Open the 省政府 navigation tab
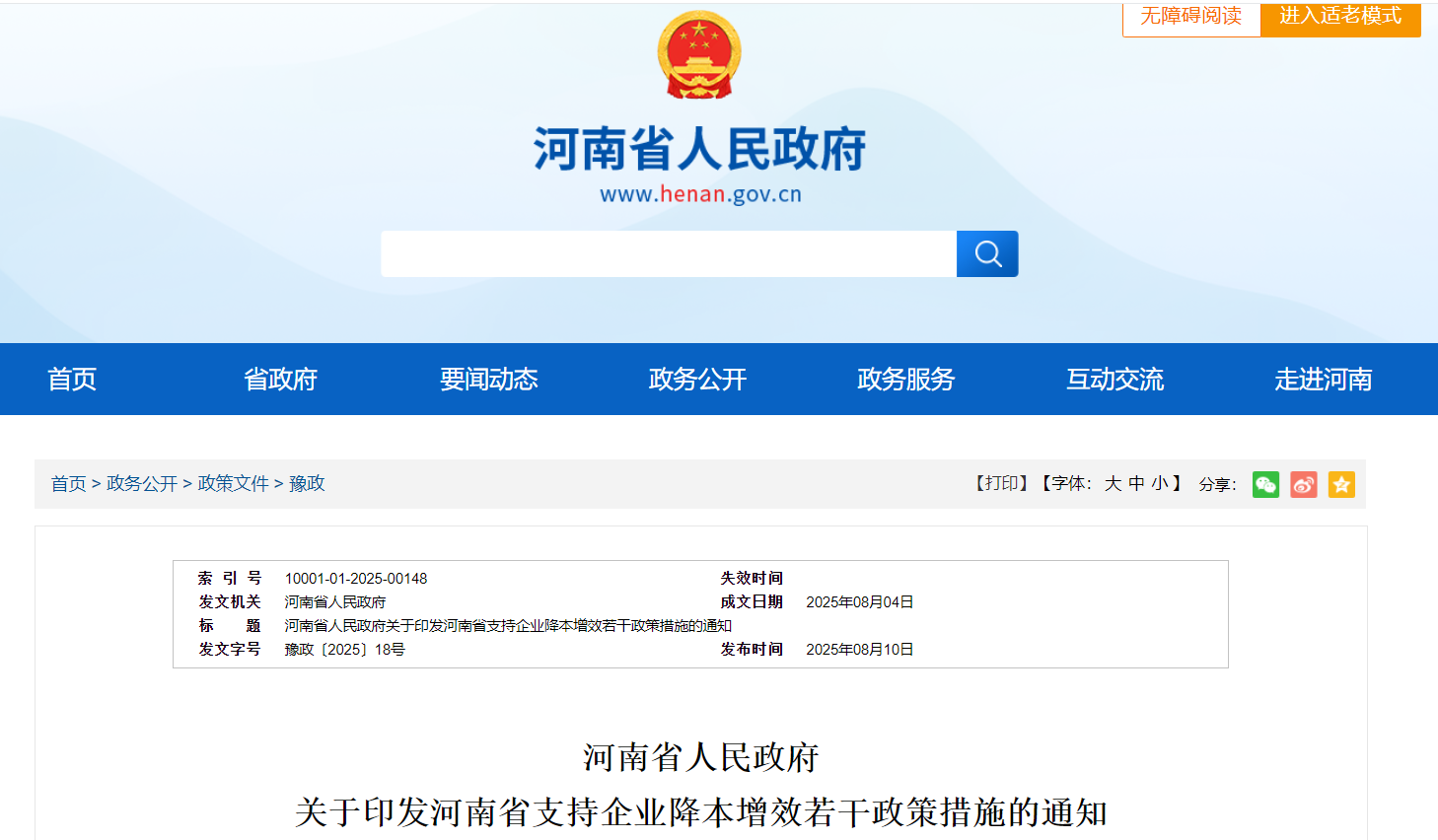 280,380
